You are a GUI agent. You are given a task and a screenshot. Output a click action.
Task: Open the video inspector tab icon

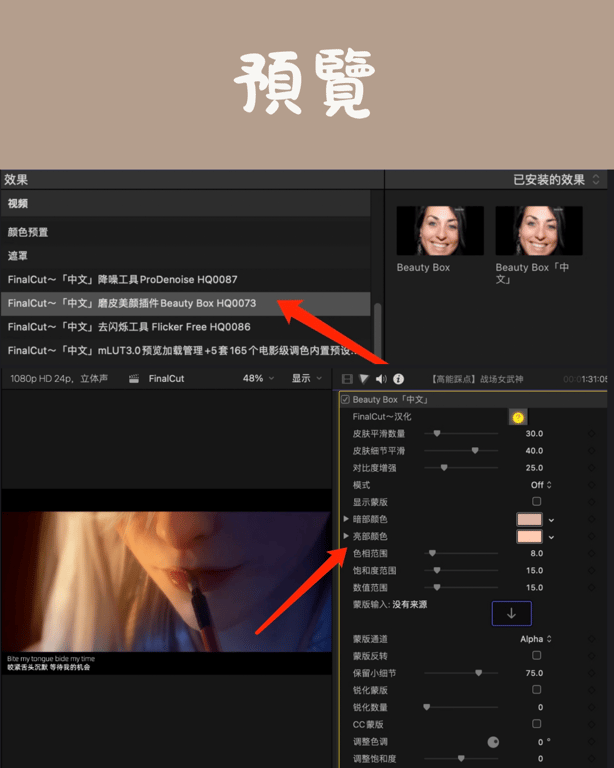point(347,379)
